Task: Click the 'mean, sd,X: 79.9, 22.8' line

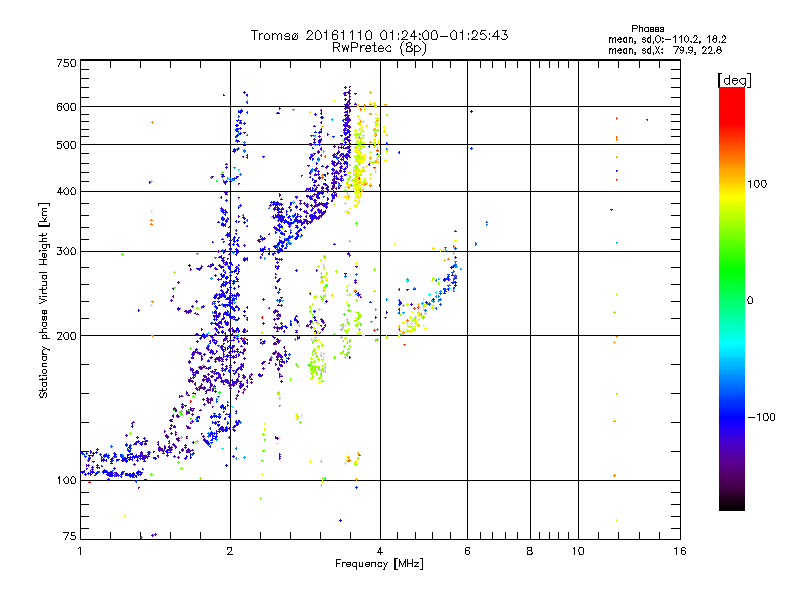Action: coord(665,50)
